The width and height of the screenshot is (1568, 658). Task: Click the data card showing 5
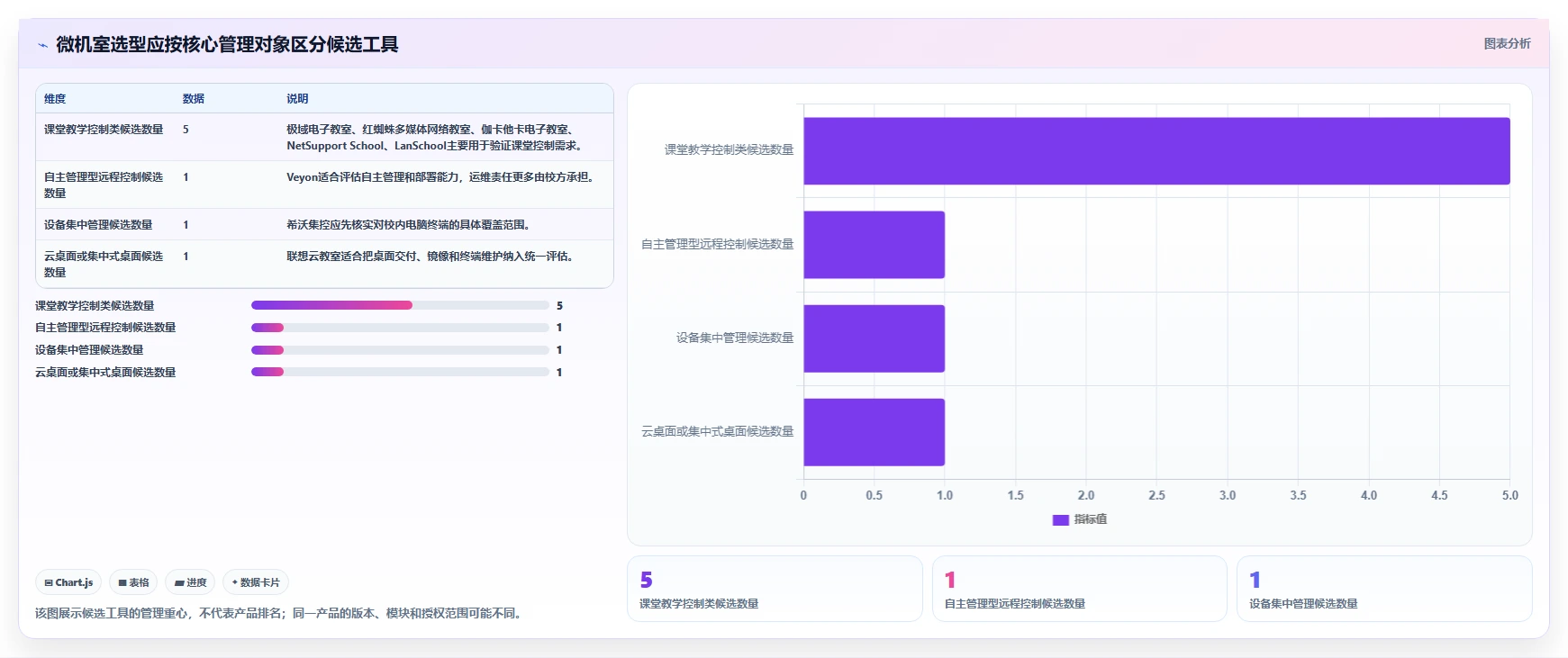pyautogui.click(x=775, y=589)
